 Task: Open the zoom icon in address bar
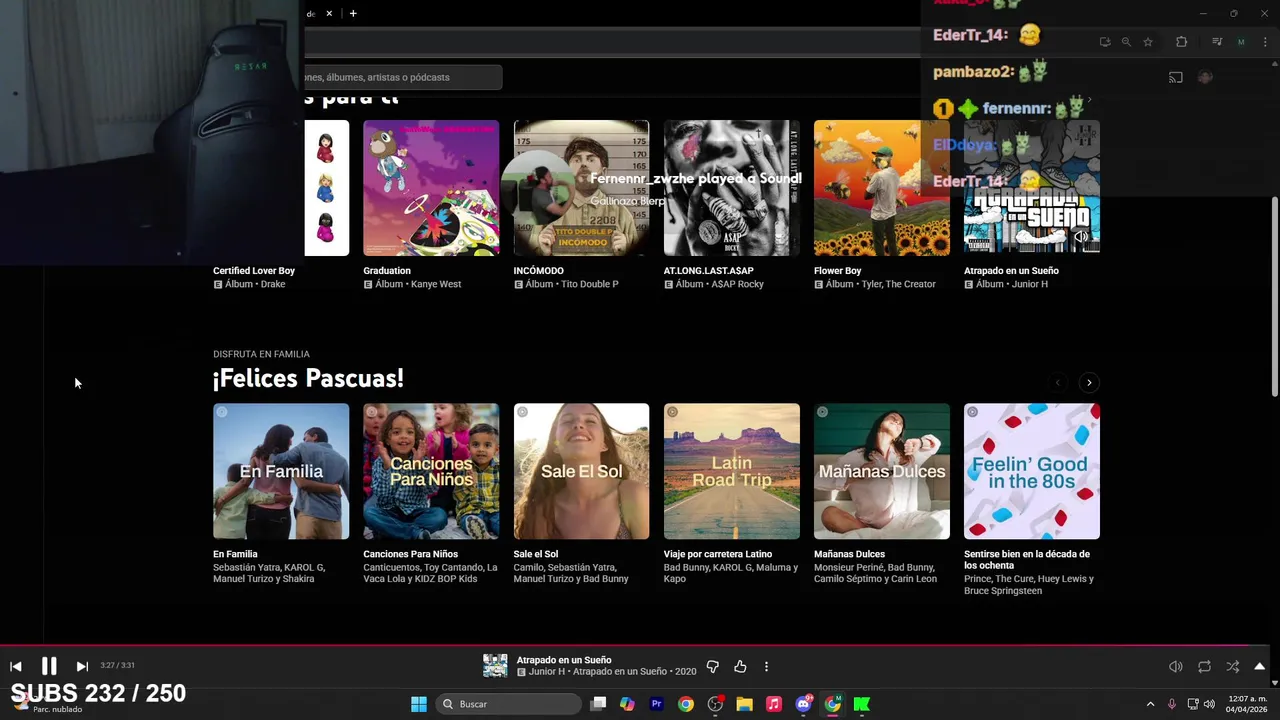point(1126,42)
